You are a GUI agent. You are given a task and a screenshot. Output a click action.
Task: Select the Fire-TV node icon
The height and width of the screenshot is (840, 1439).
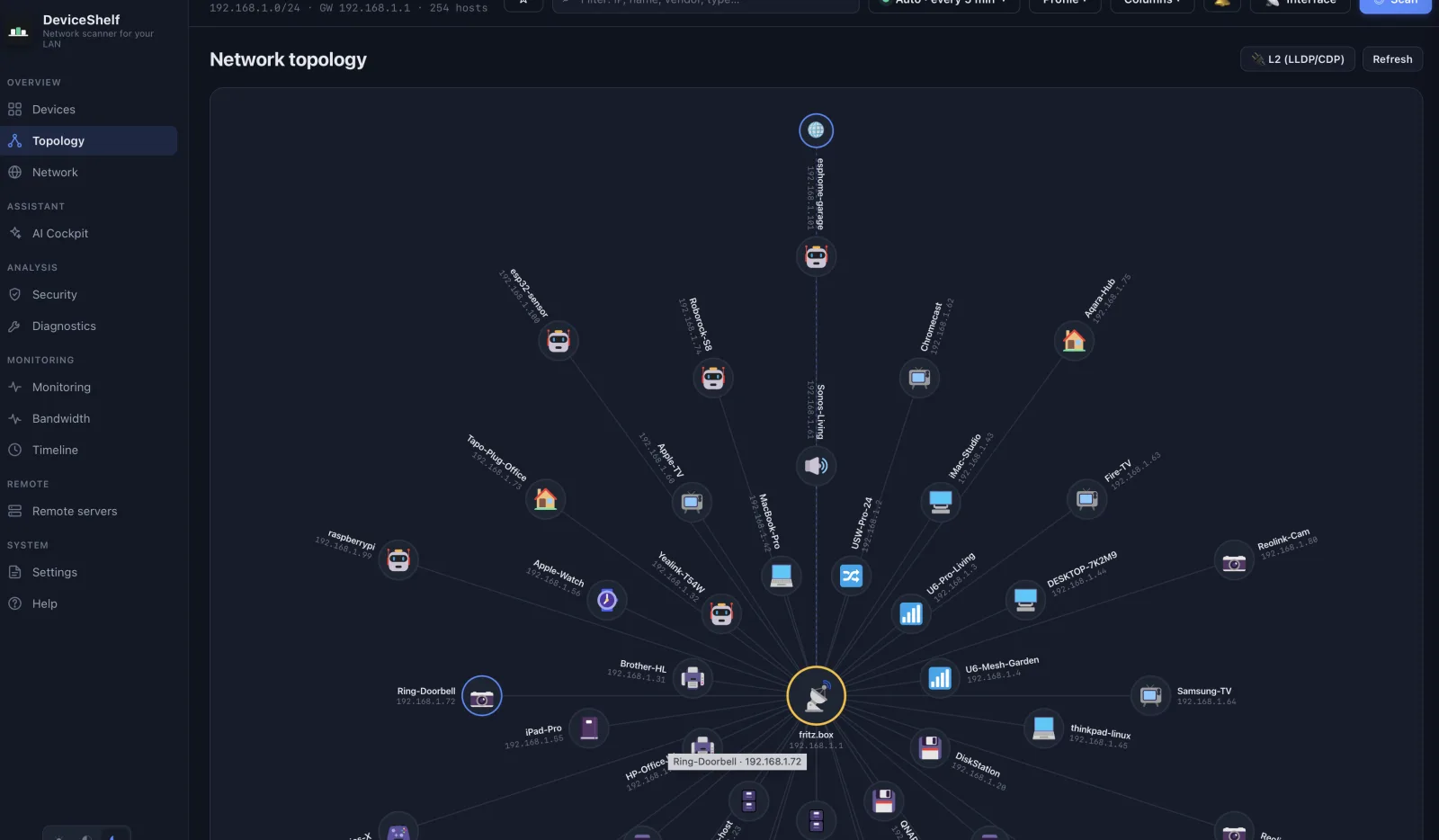coord(1087,499)
